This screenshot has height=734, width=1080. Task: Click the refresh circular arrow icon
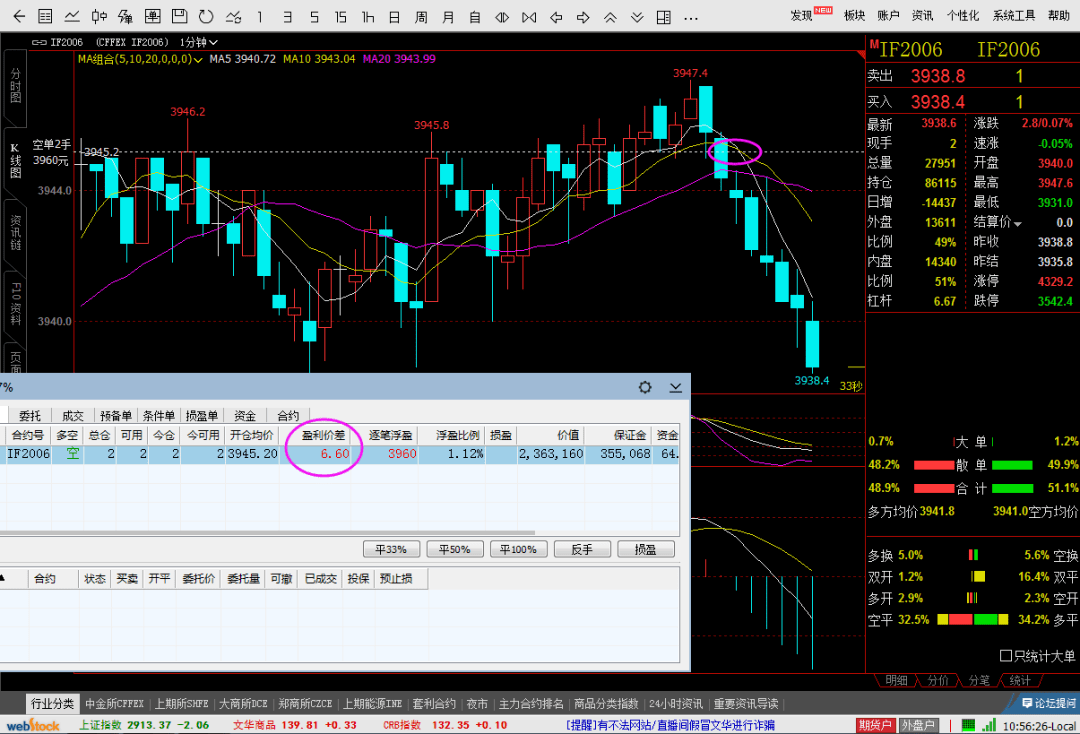[x=206, y=17]
